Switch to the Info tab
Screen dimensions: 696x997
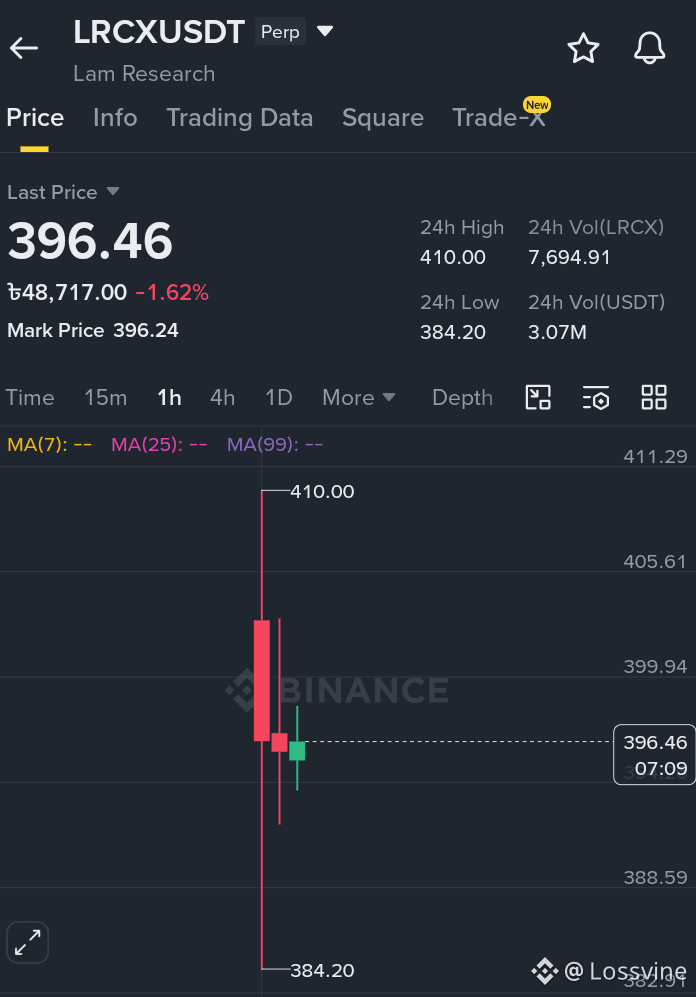115,118
